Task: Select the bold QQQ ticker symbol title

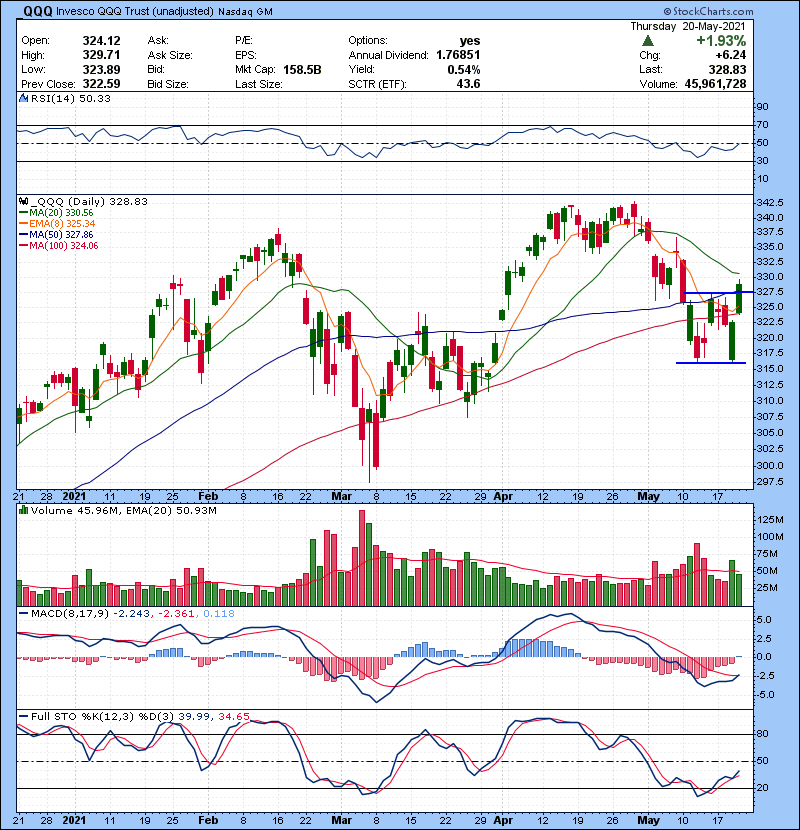Action: click(38, 11)
